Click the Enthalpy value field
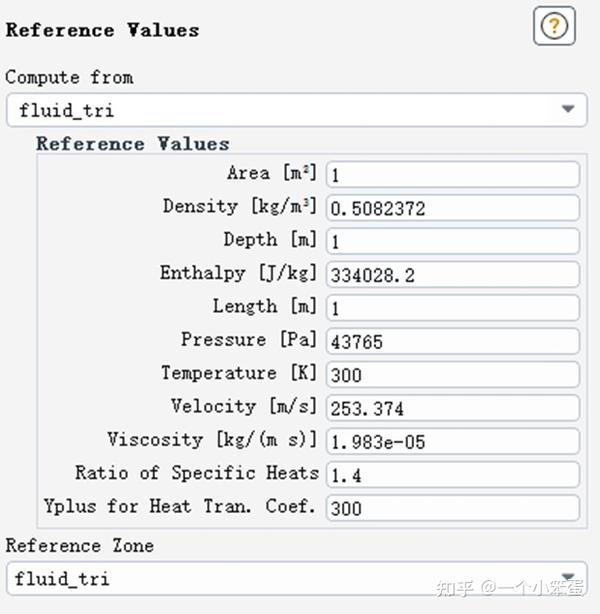Viewport: 600px width, 614px height. click(x=452, y=274)
